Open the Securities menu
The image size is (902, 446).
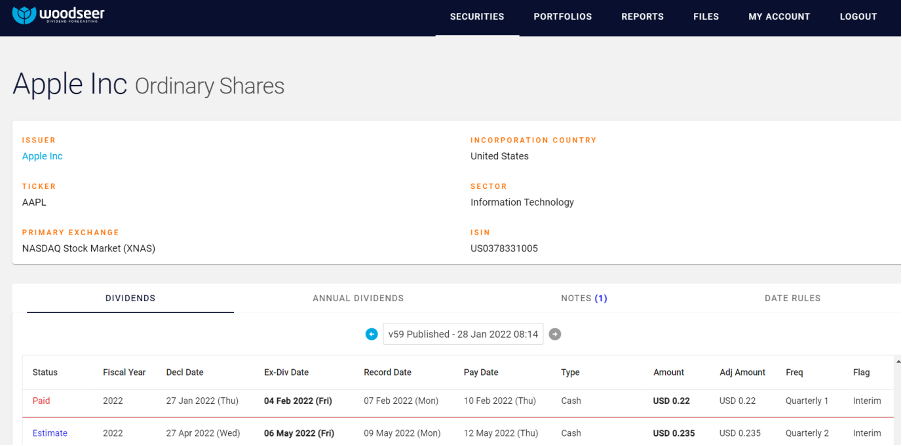(477, 17)
